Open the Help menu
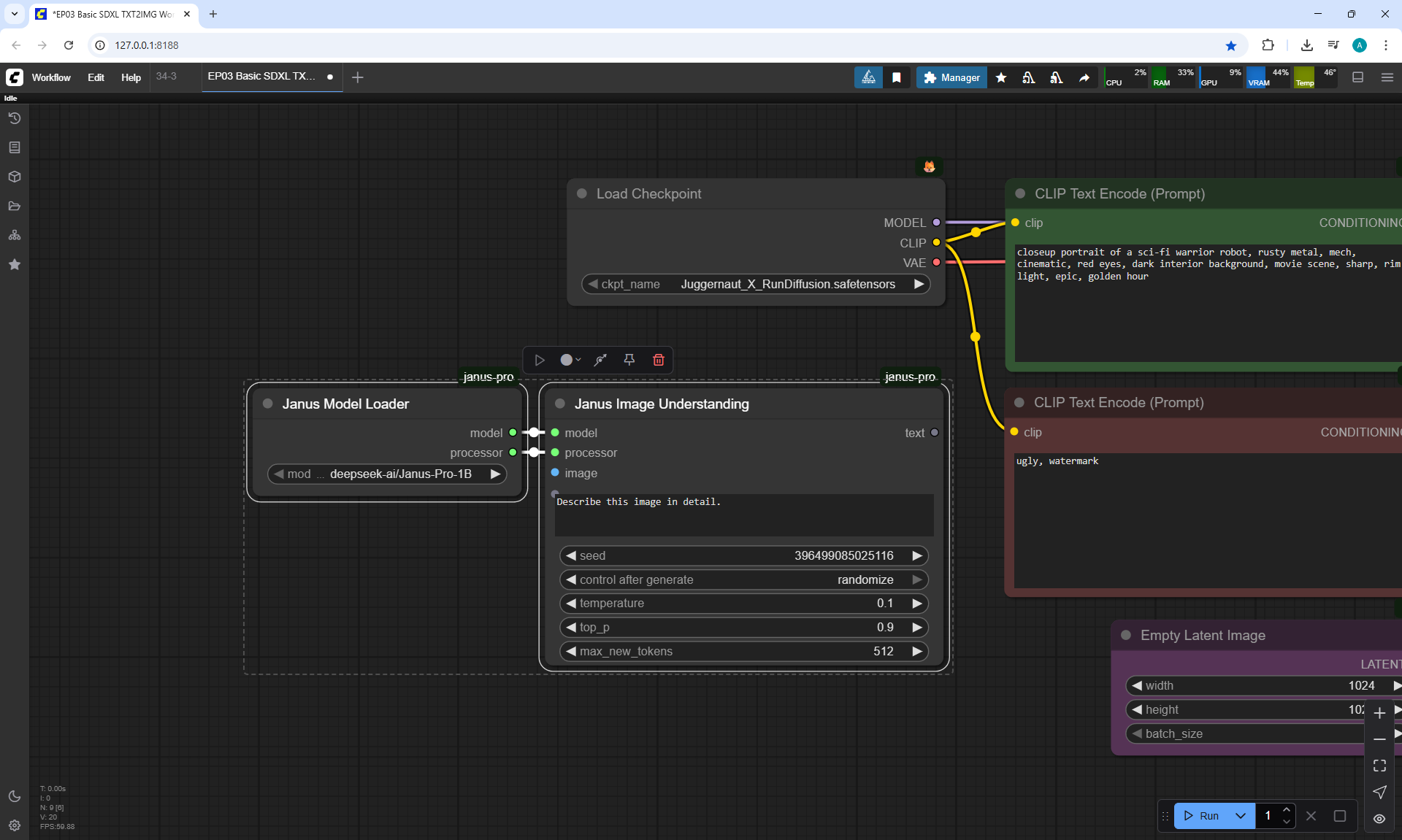Viewport: 1402px width, 840px height. tap(131, 77)
